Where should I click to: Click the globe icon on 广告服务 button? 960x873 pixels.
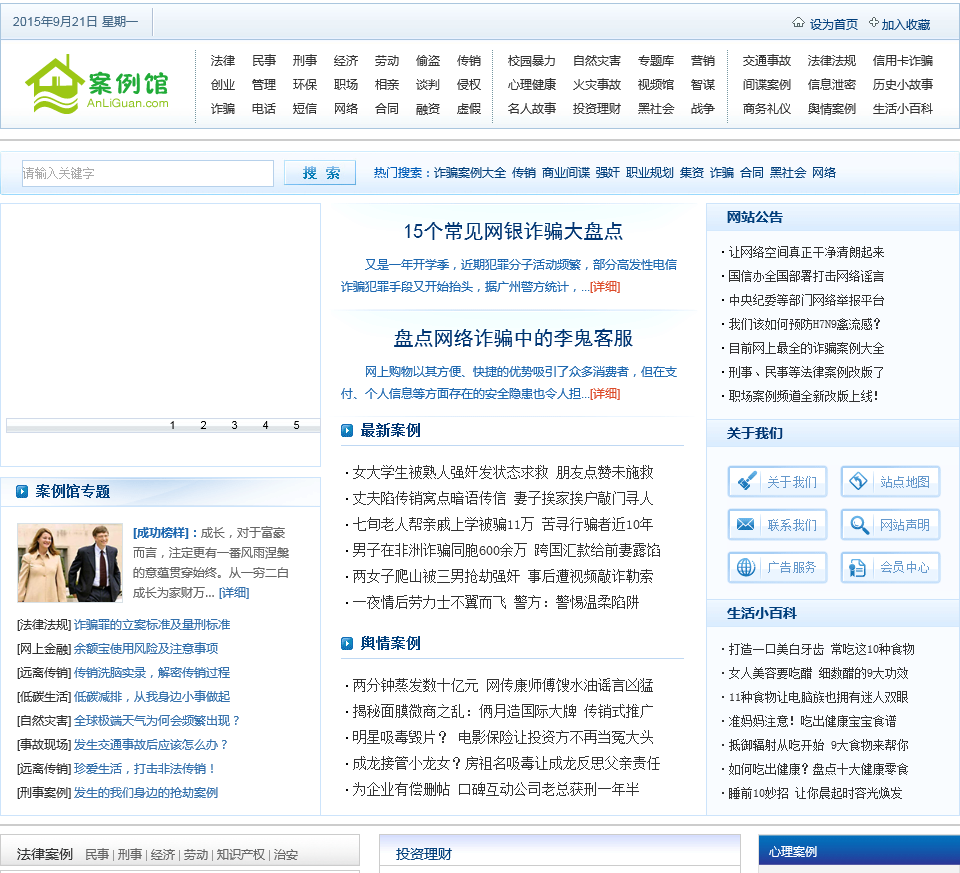[746, 568]
